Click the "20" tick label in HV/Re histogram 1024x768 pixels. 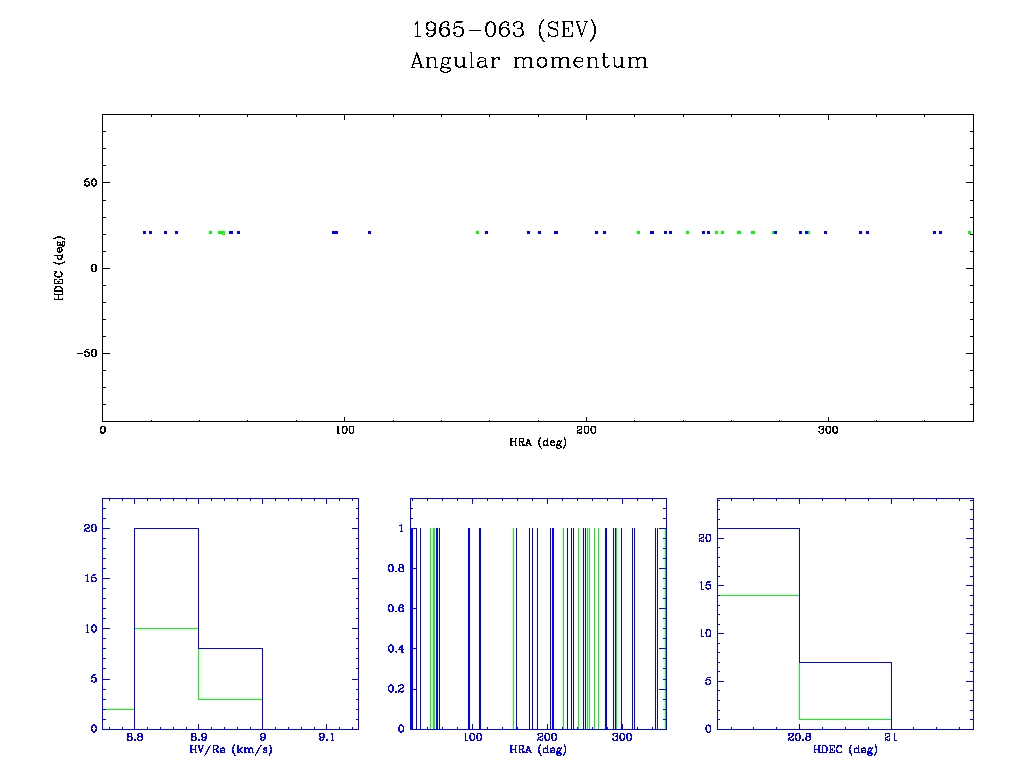coord(90,528)
